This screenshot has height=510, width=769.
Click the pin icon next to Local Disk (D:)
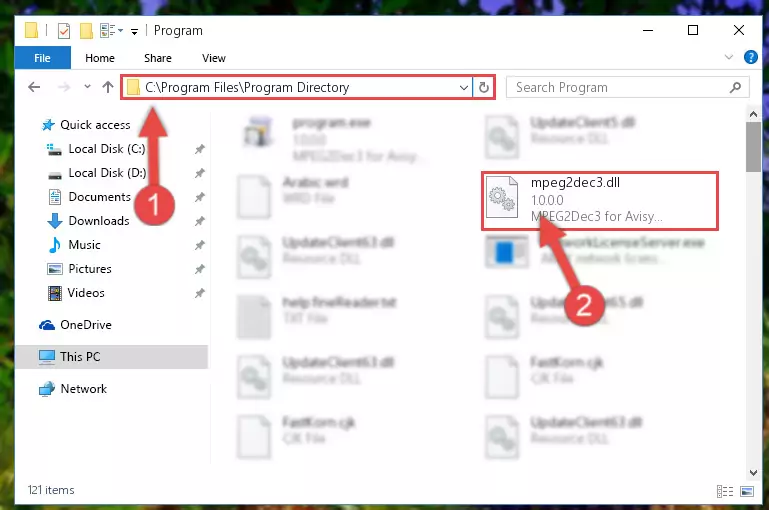[x=199, y=173]
